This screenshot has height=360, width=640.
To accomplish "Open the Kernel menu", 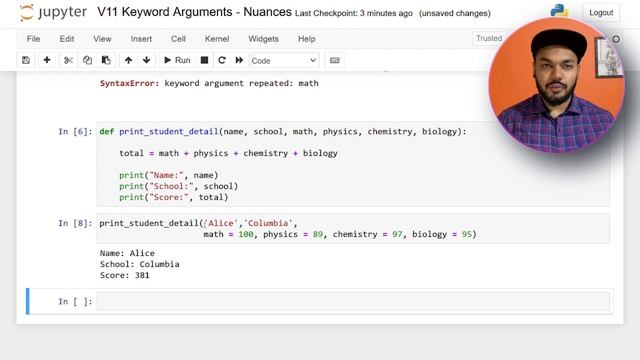I will pos(217,39).
